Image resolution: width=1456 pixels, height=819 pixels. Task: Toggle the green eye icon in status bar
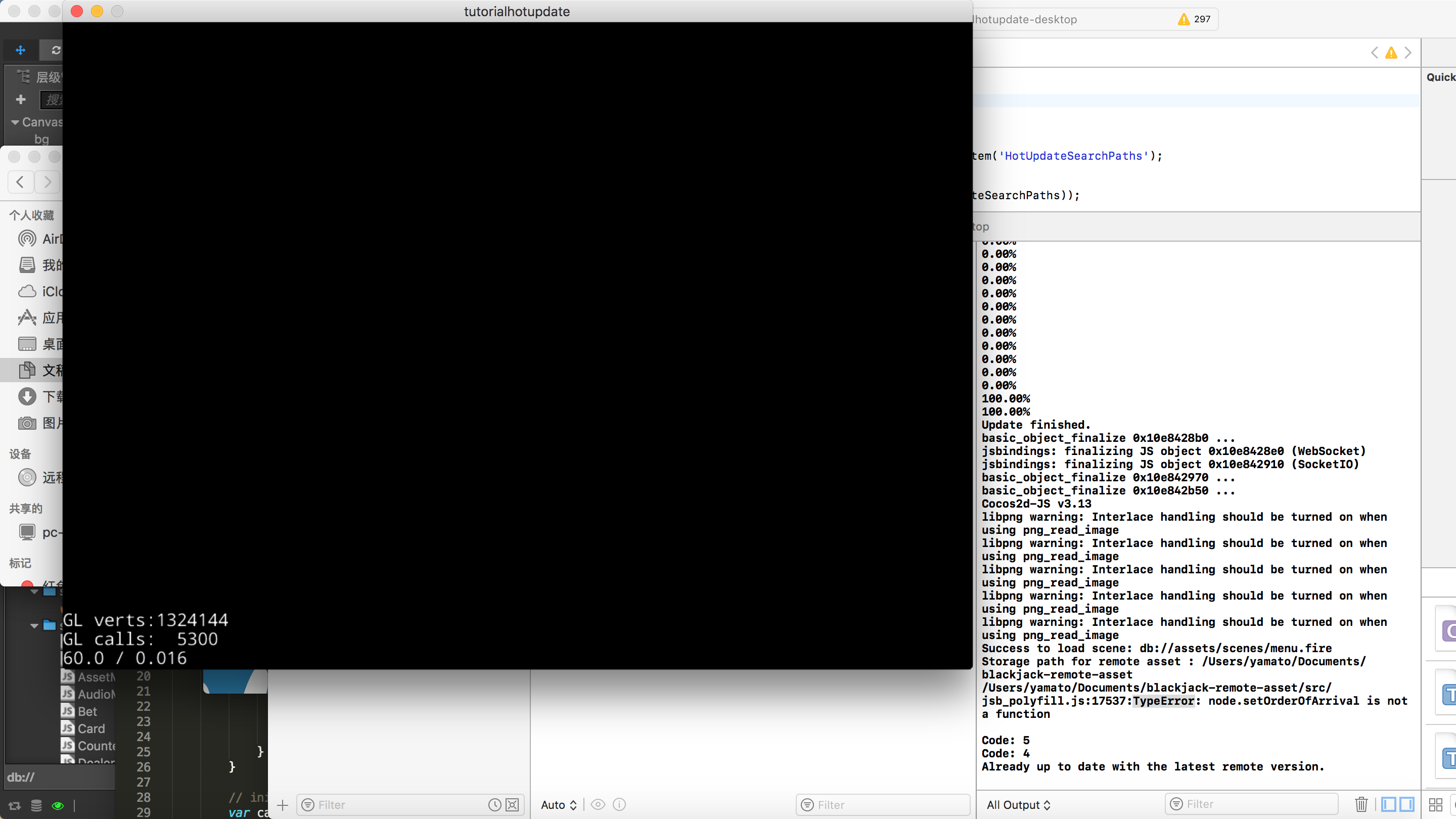point(58,806)
